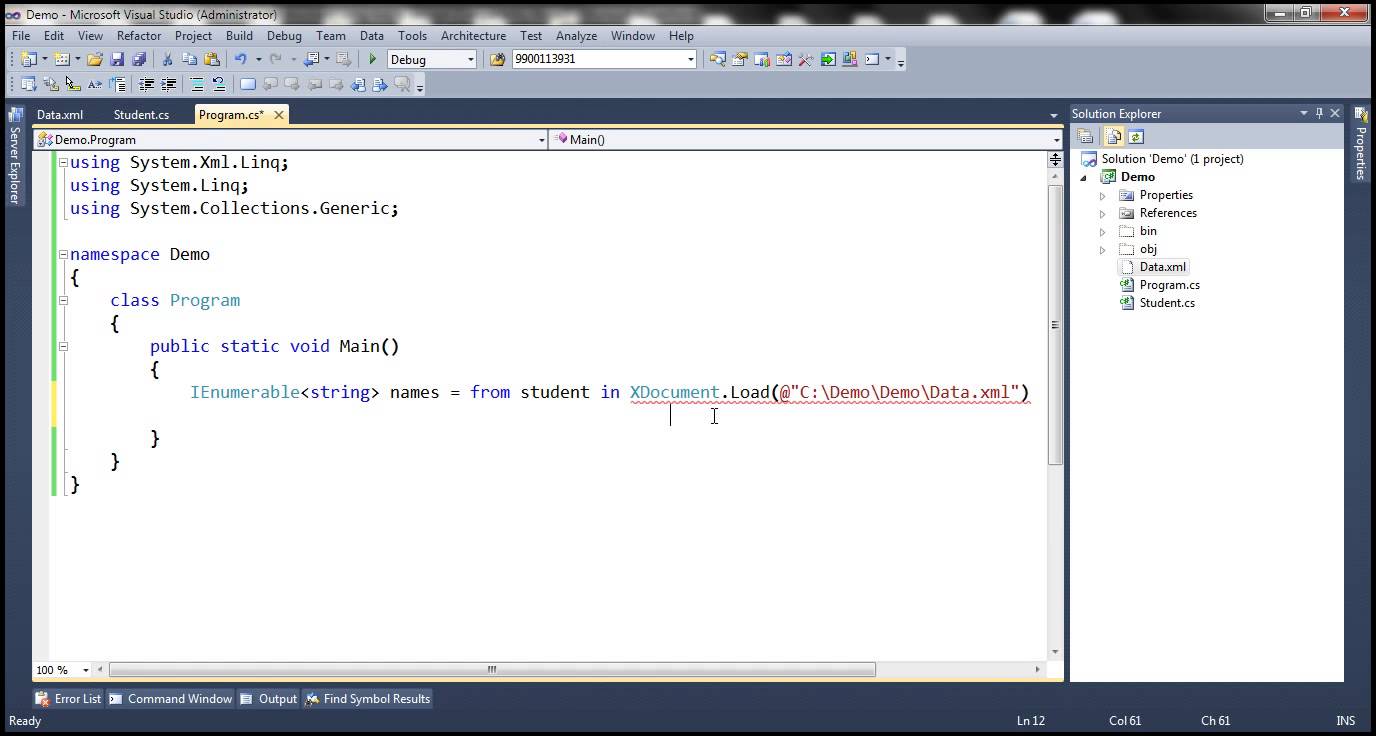
Task: Click the Find in Files icon
Action: point(497,59)
